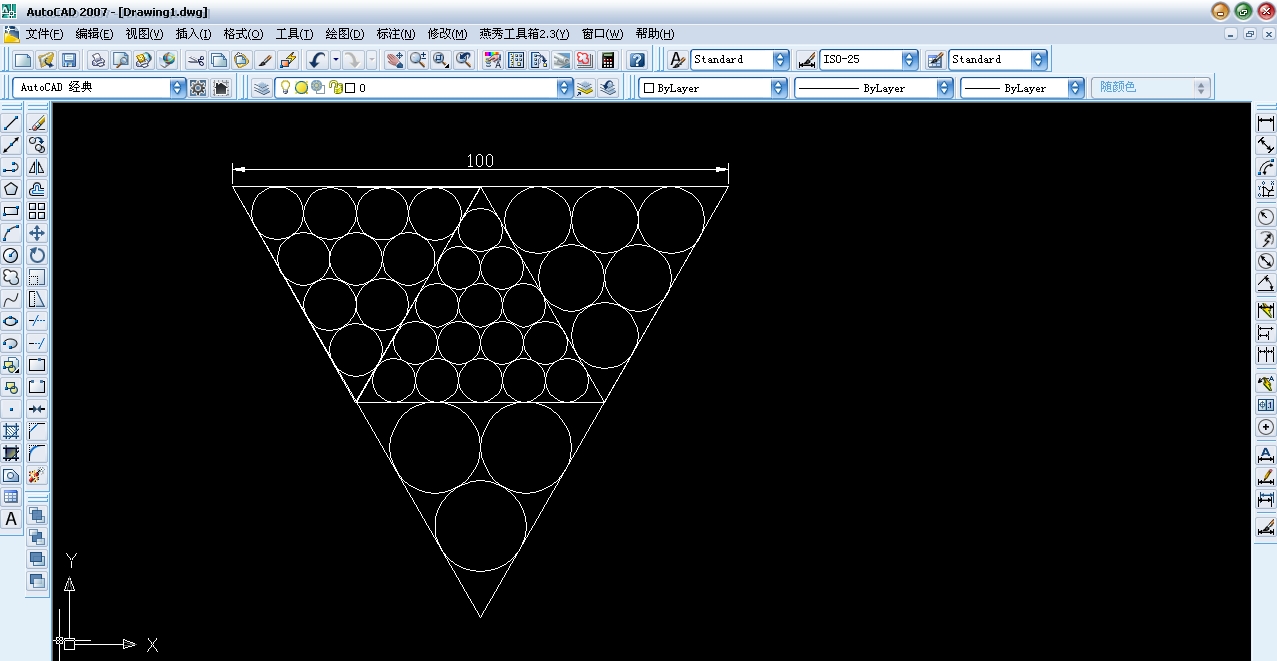Open the 燕秀工具箱2.3(Y) menu
The height and width of the screenshot is (661, 1277).
coord(524,34)
